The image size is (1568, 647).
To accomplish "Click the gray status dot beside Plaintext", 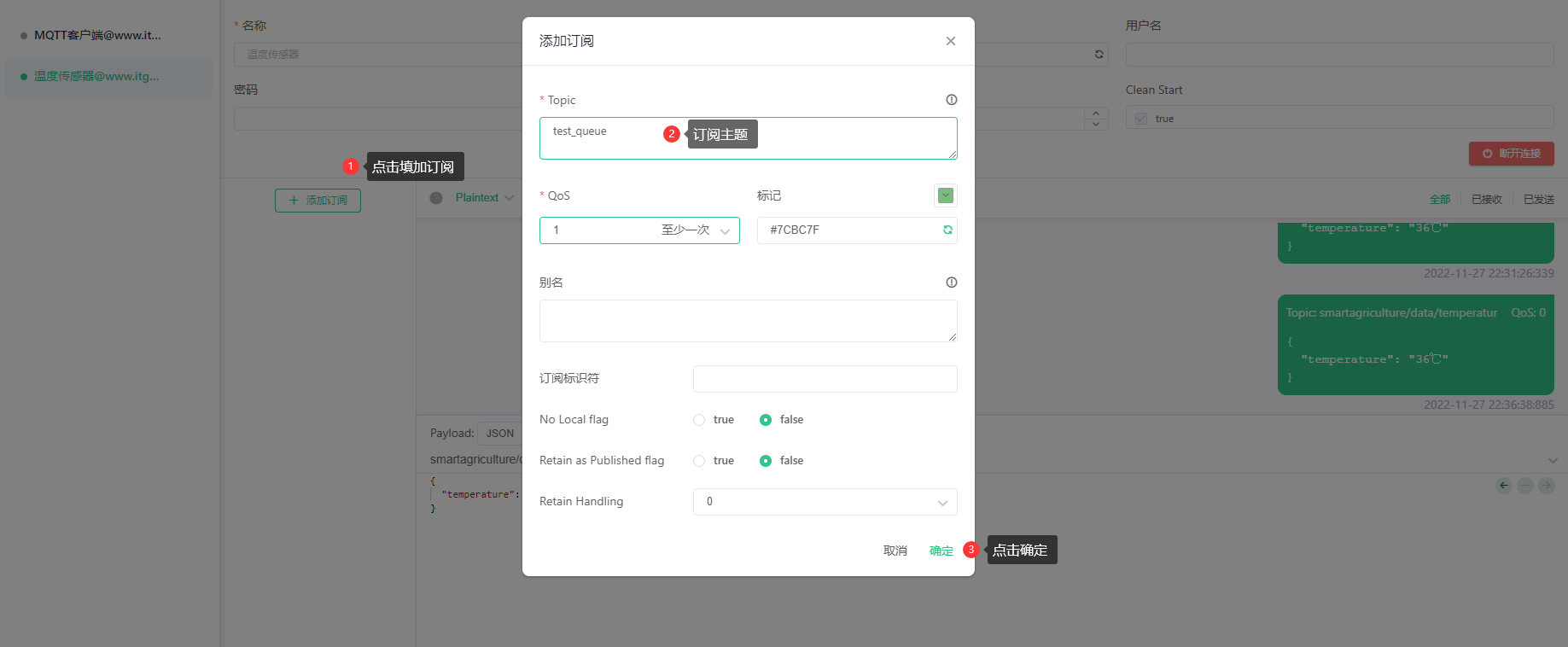I will coord(436,198).
